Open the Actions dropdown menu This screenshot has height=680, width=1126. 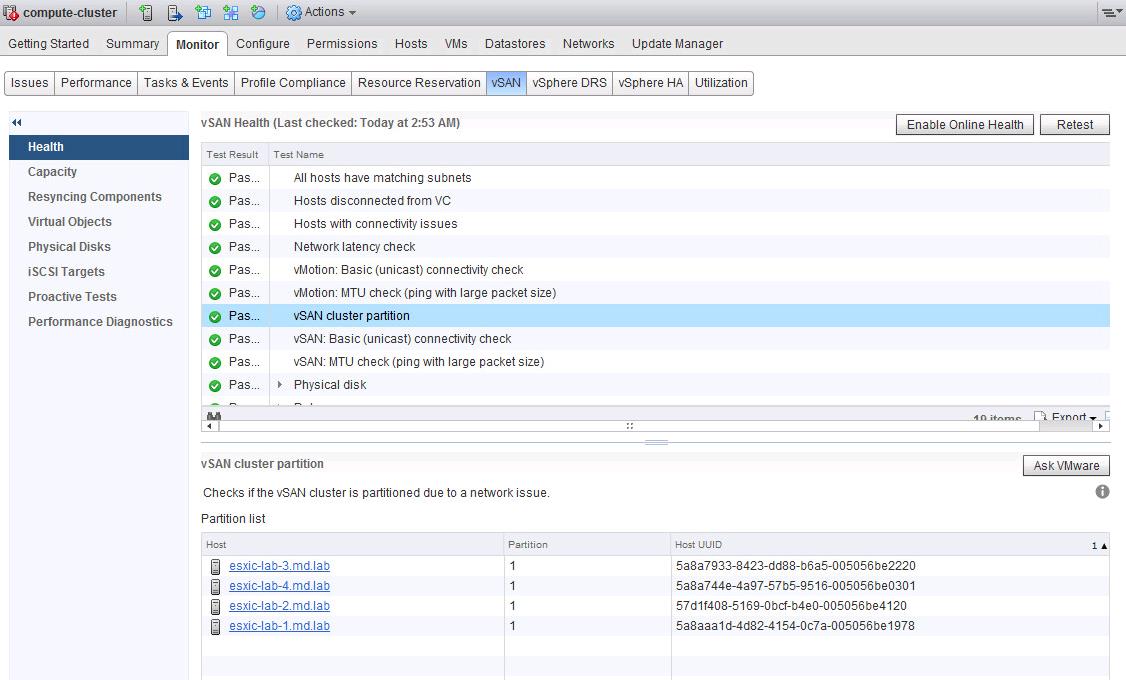coord(321,12)
